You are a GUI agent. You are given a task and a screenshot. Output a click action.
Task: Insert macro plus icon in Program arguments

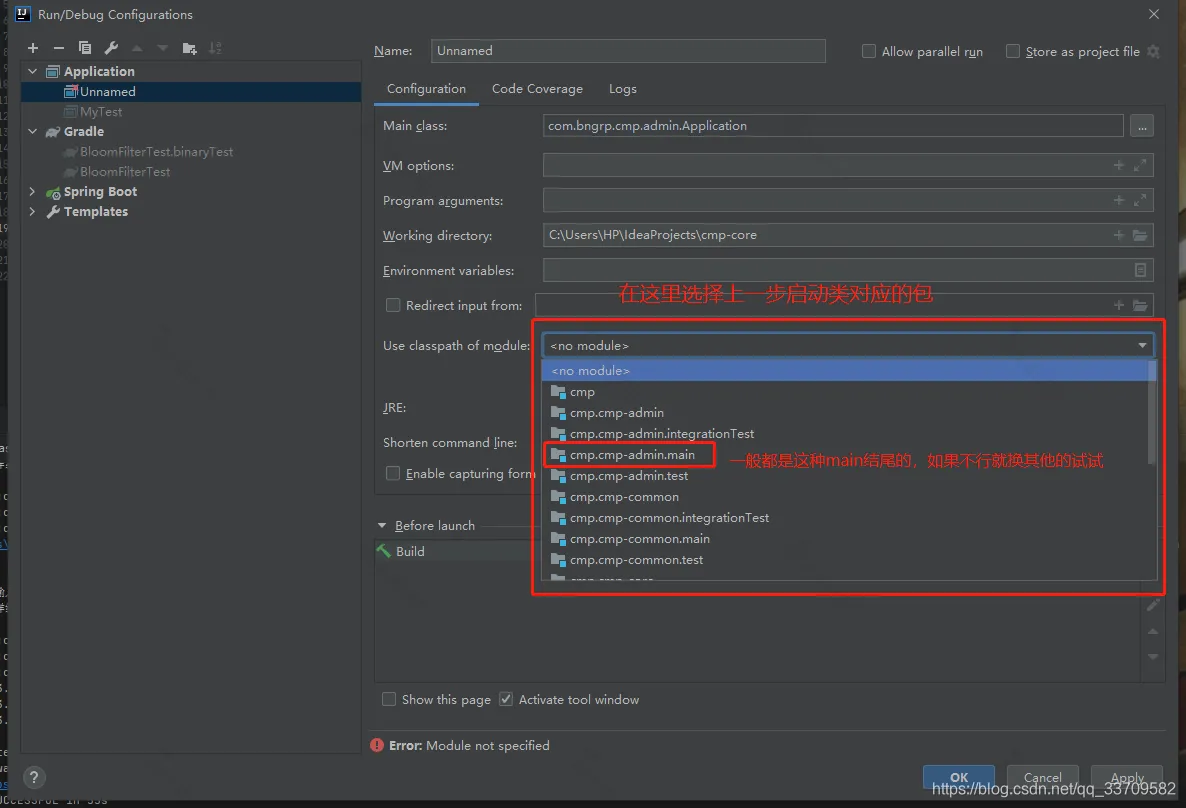1119,200
